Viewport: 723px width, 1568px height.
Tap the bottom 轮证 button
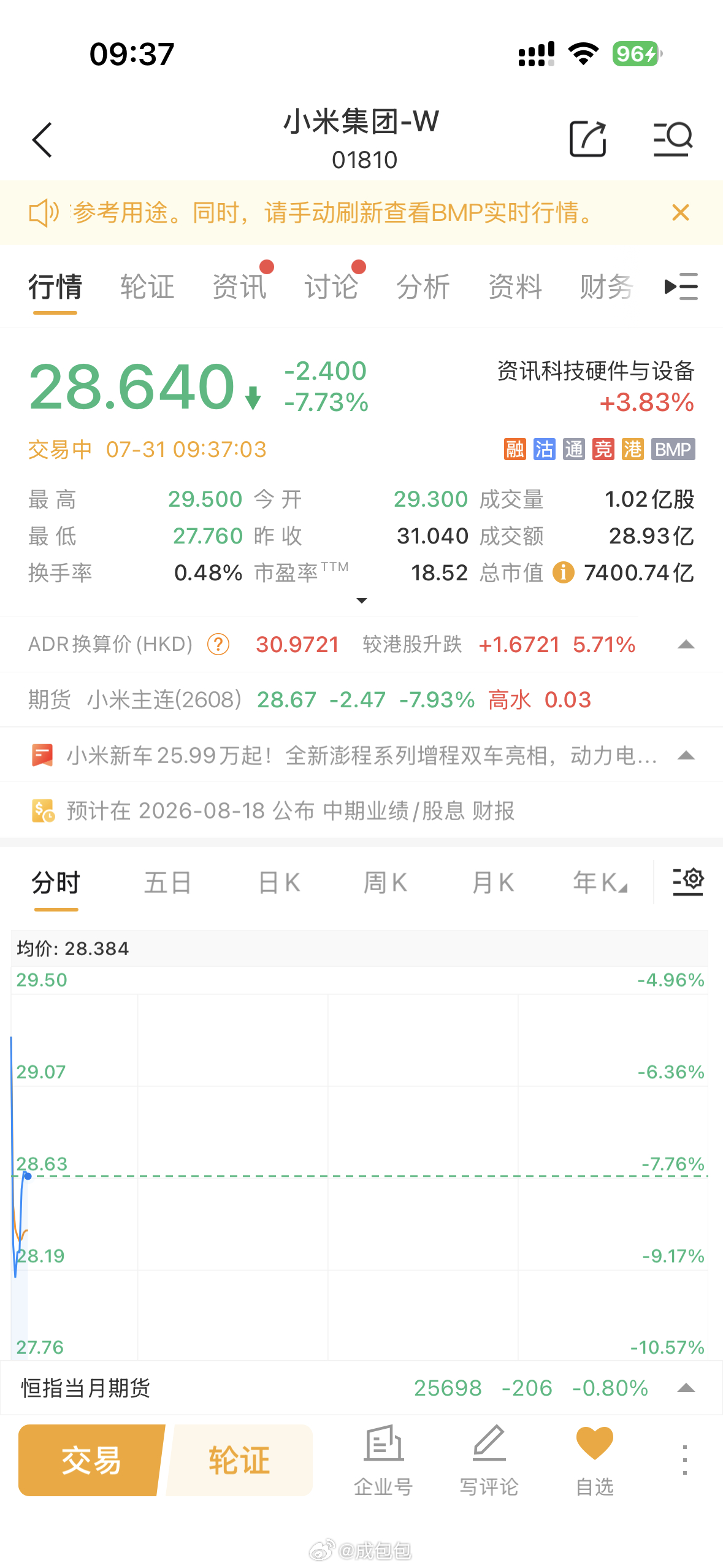point(240,1460)
